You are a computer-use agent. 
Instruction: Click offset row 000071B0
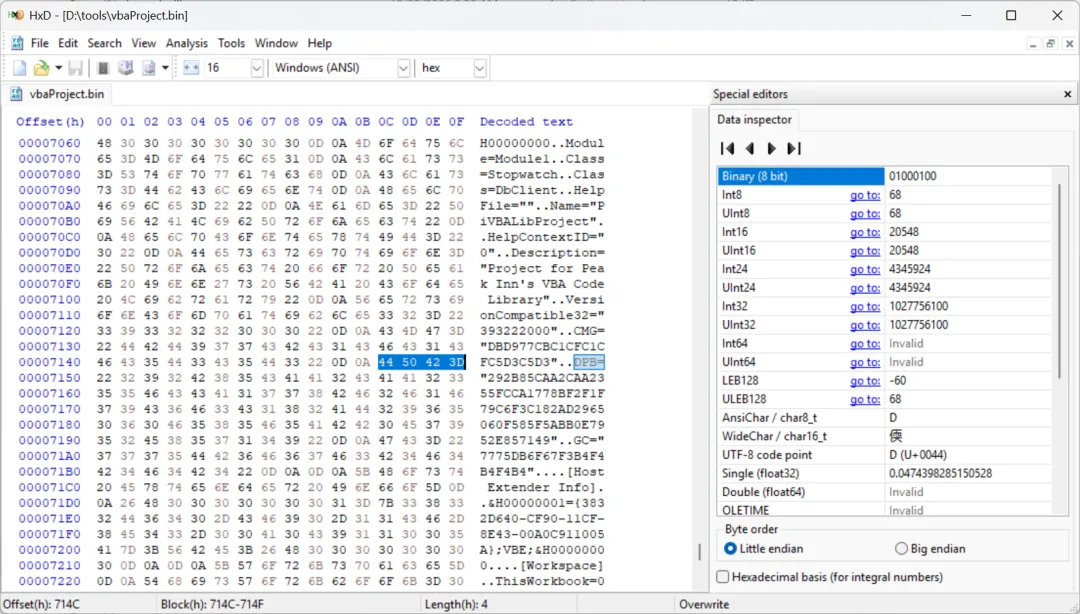coord(50,471)
